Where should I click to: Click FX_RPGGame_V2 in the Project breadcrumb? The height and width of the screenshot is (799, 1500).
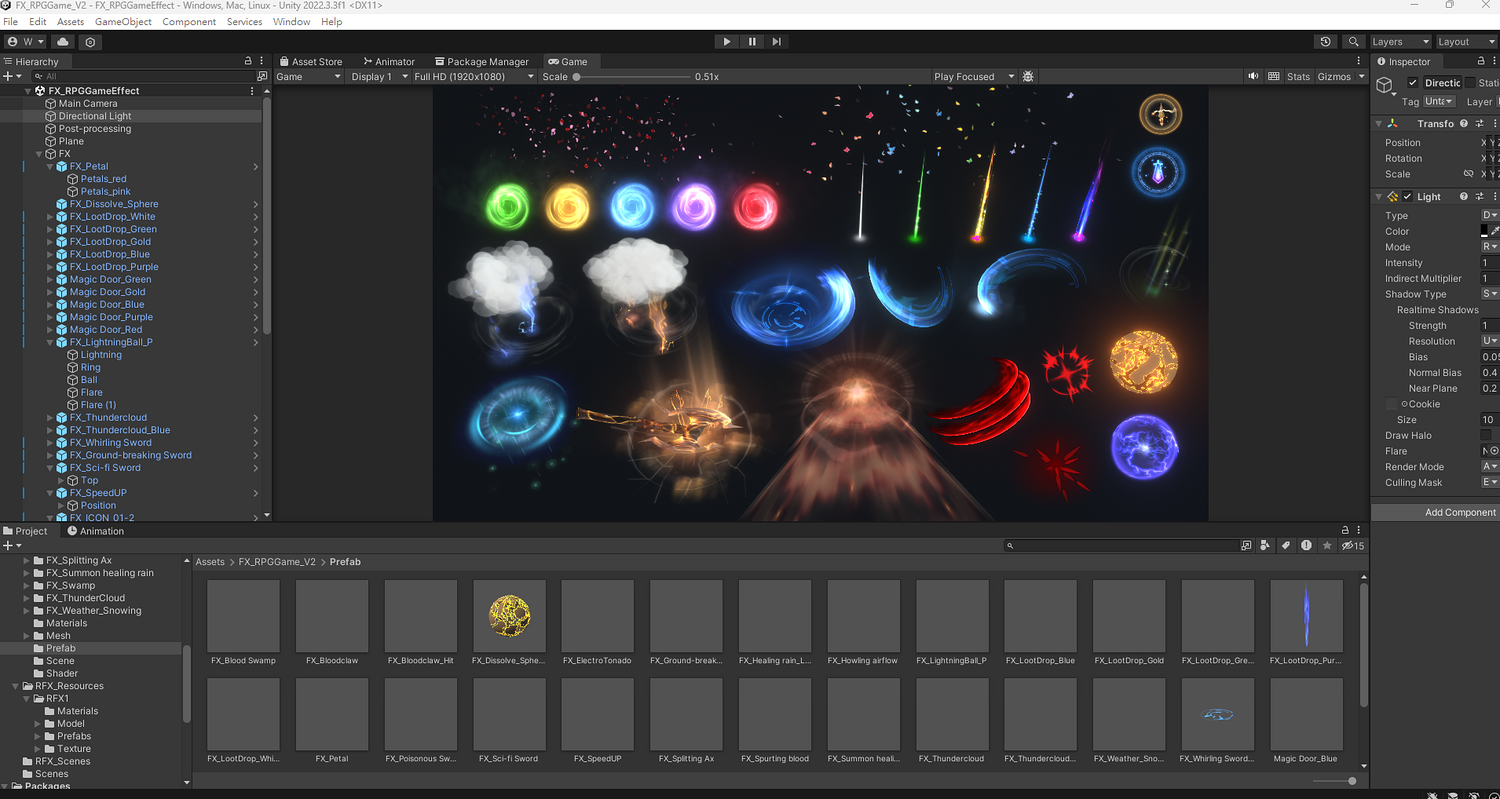[277, 562]
